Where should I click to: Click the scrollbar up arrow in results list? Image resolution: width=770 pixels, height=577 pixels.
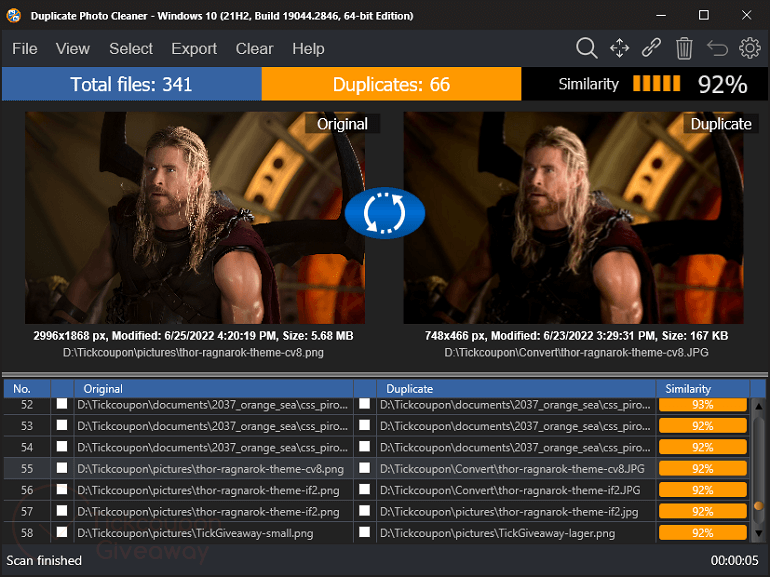click(759, 407)
